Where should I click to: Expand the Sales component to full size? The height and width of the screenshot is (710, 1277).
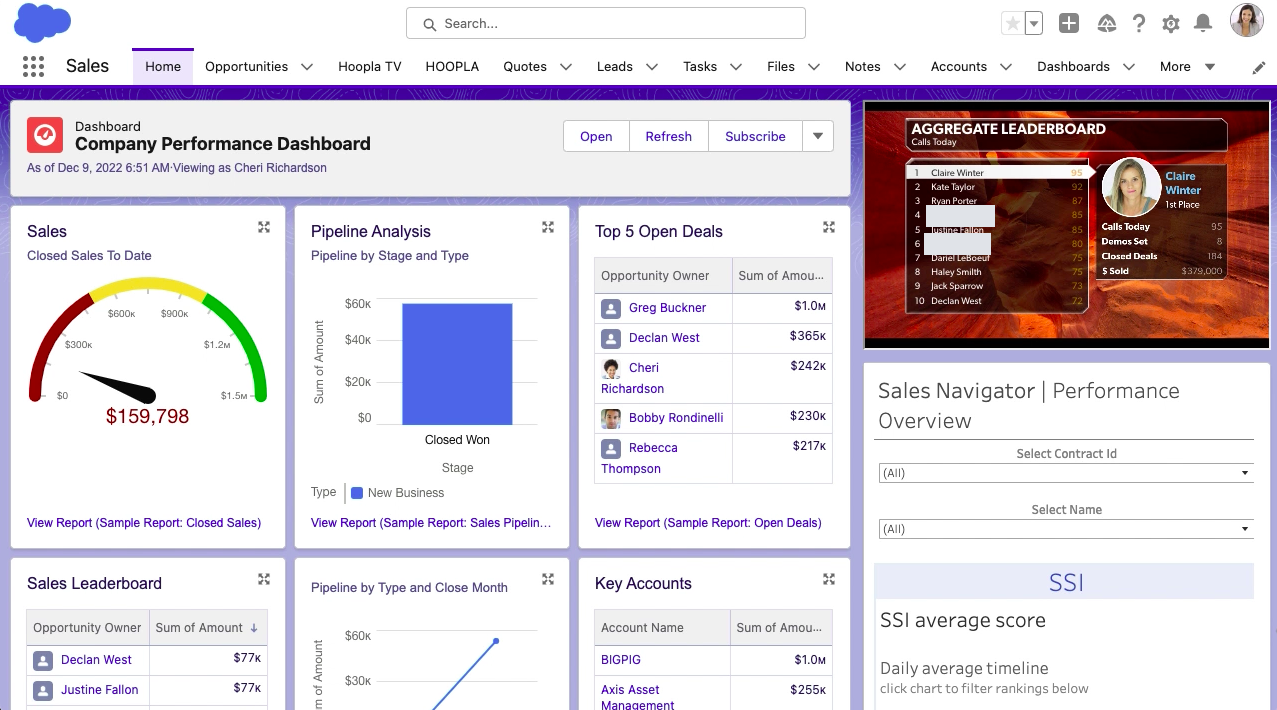[x=264, y=227]
